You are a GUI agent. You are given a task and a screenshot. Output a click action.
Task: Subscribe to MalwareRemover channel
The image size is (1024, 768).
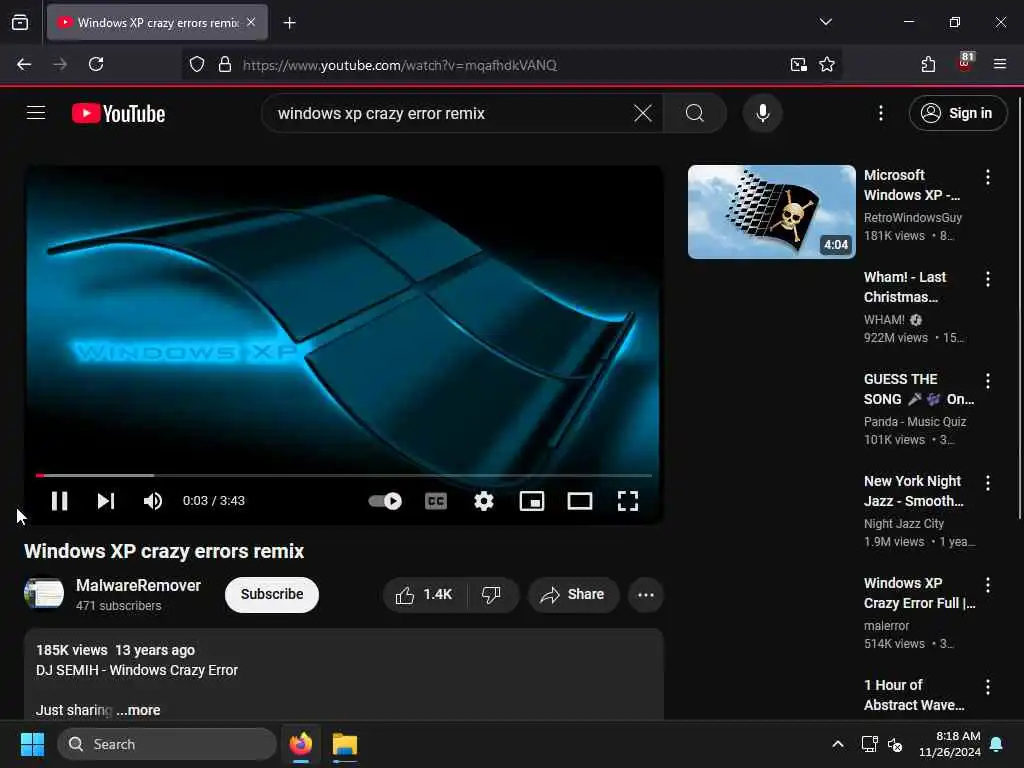[272, 594]
